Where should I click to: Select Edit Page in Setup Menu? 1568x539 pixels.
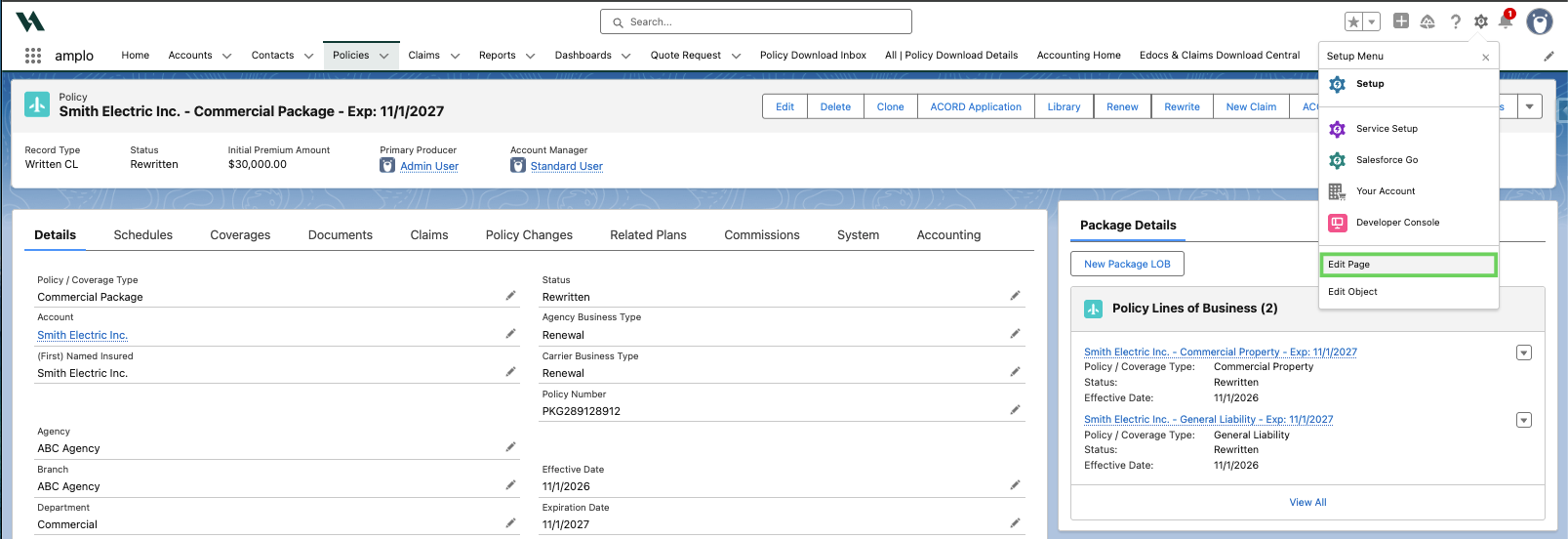[1408, 265]
